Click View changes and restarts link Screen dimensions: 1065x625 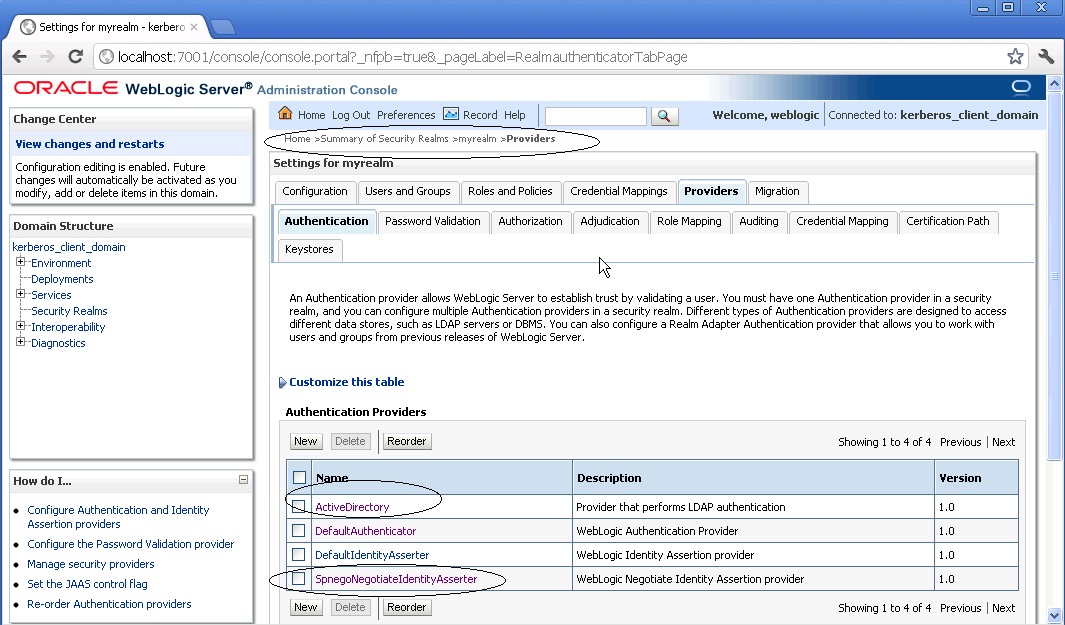(x=90, y=144)
